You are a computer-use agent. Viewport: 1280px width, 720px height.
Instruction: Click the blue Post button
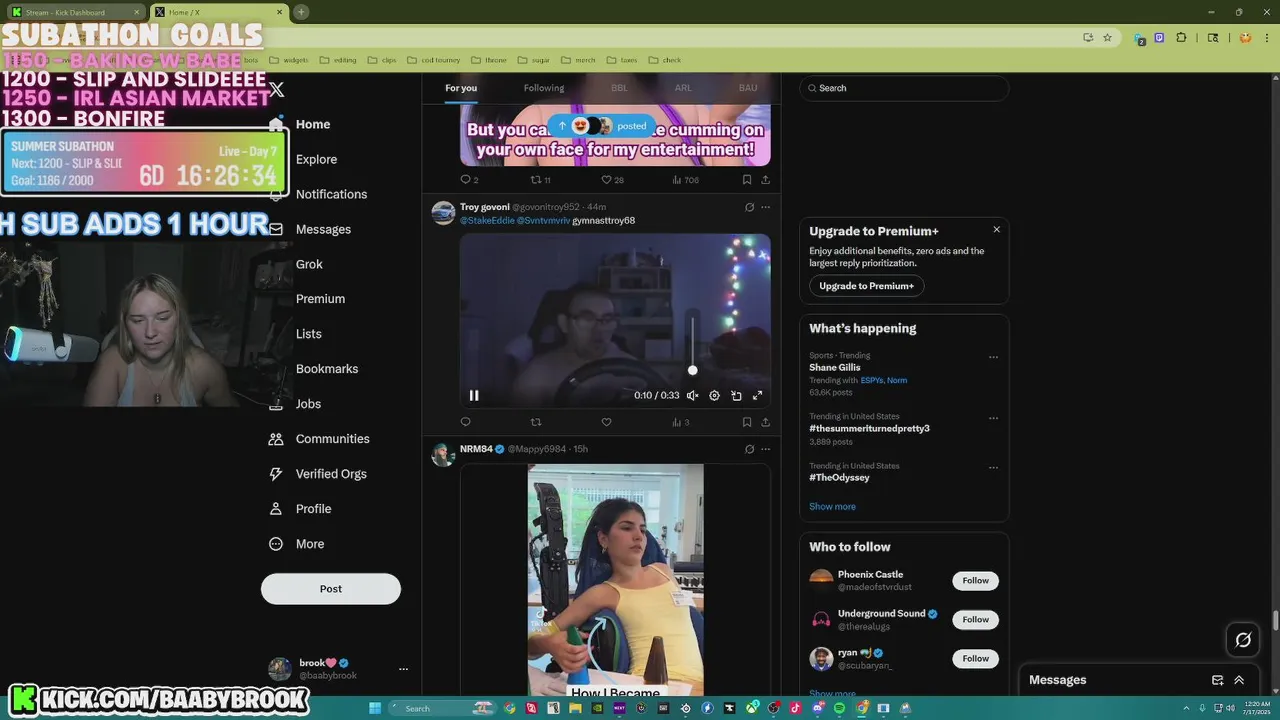[331, 589]
